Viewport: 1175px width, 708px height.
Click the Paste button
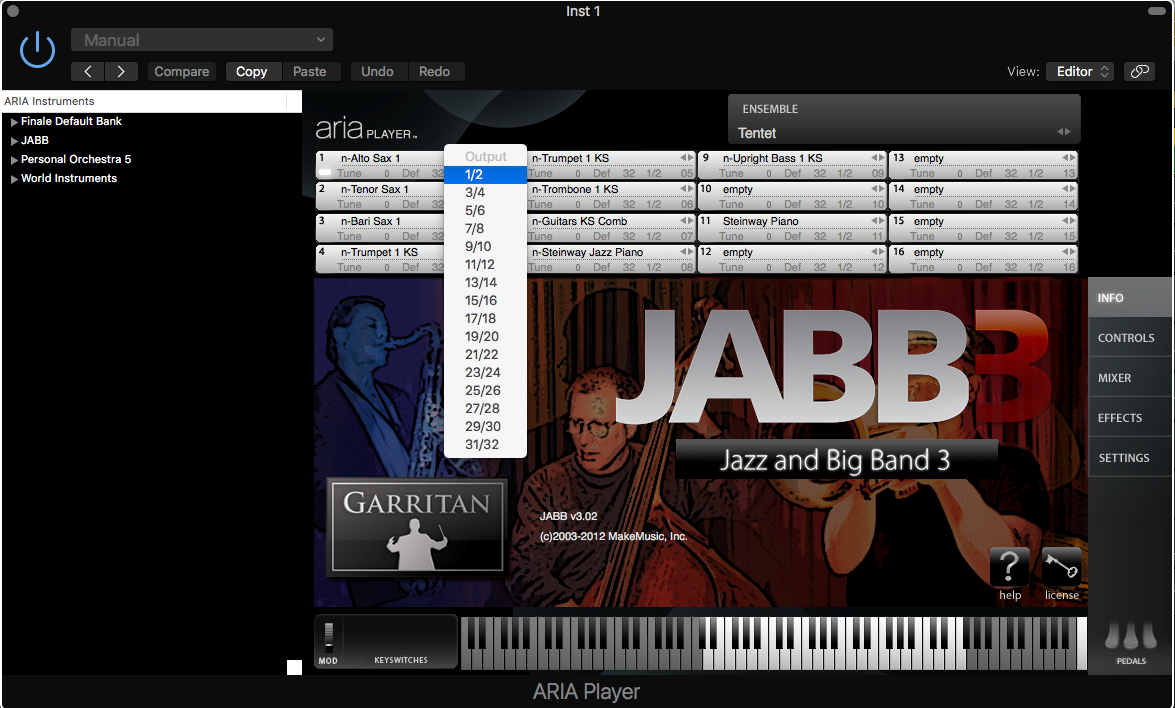tap(309, 71)
